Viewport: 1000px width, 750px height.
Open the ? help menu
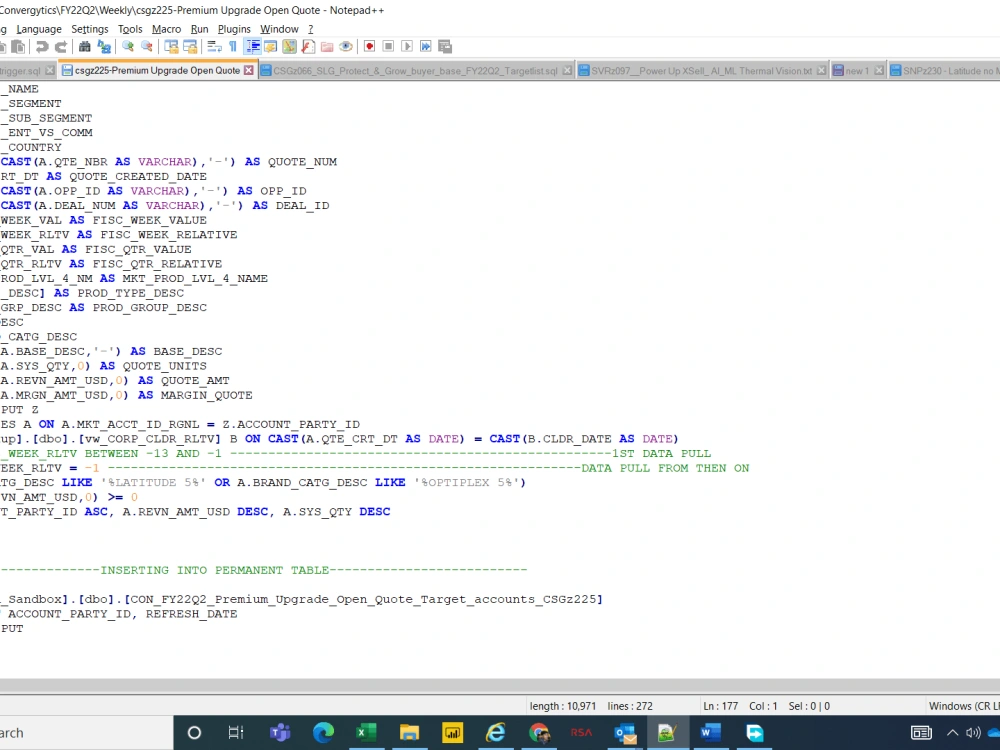(x=311, y=29)
